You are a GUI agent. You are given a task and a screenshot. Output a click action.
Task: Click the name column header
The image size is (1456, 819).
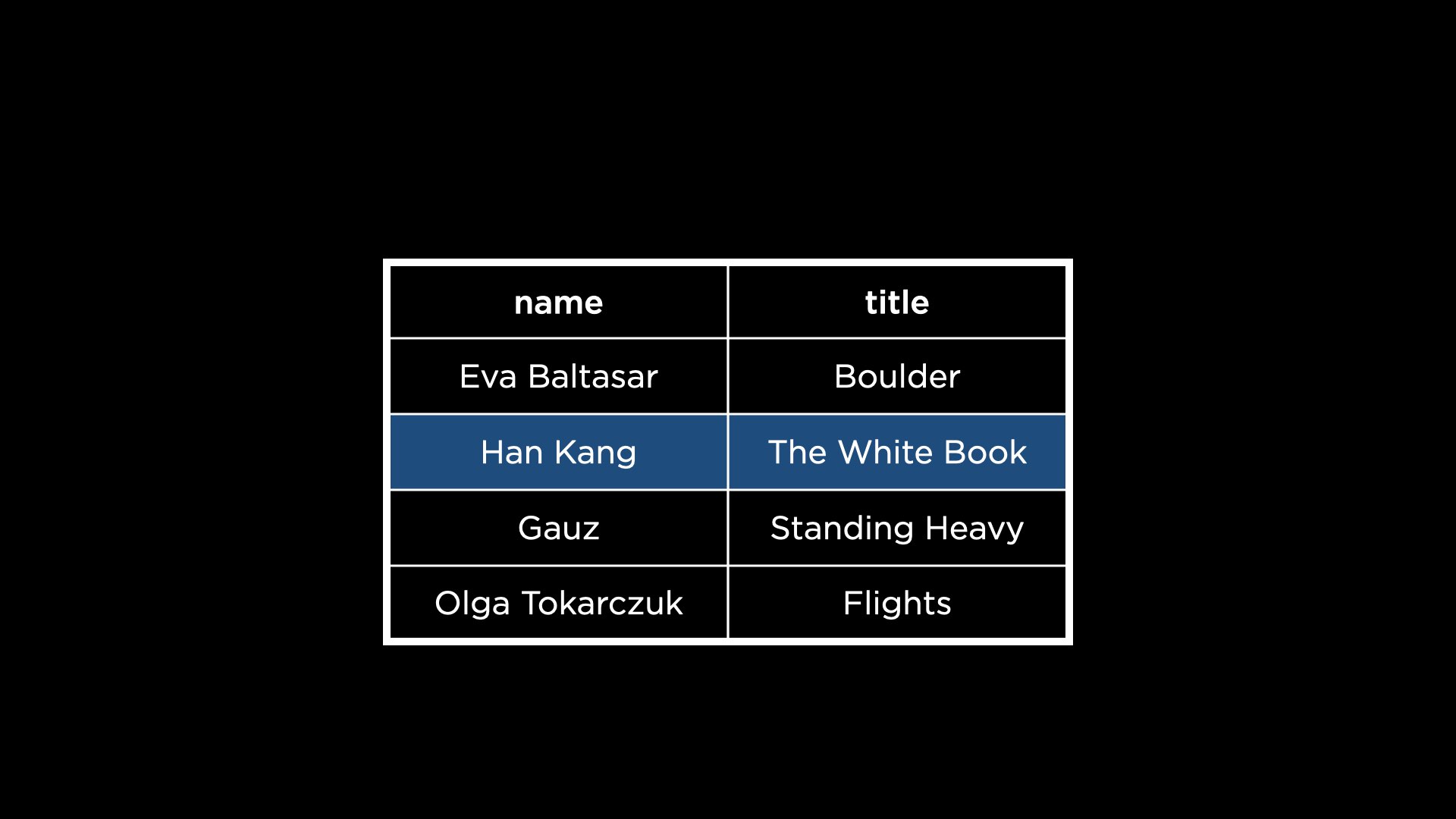(558, 302)
